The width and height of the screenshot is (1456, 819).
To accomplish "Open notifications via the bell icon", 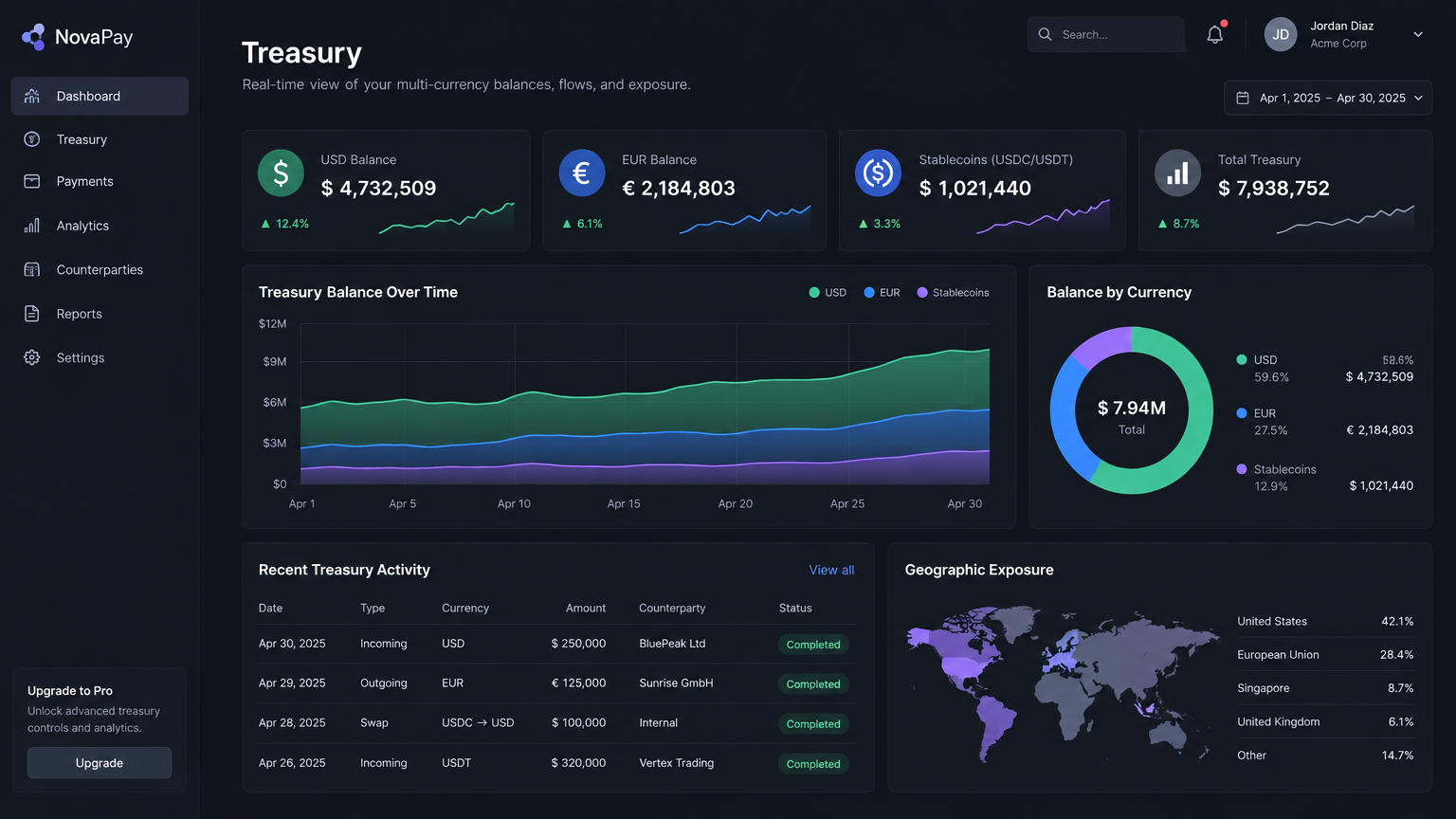I will pyautogui.click(x=1215, y=34).
